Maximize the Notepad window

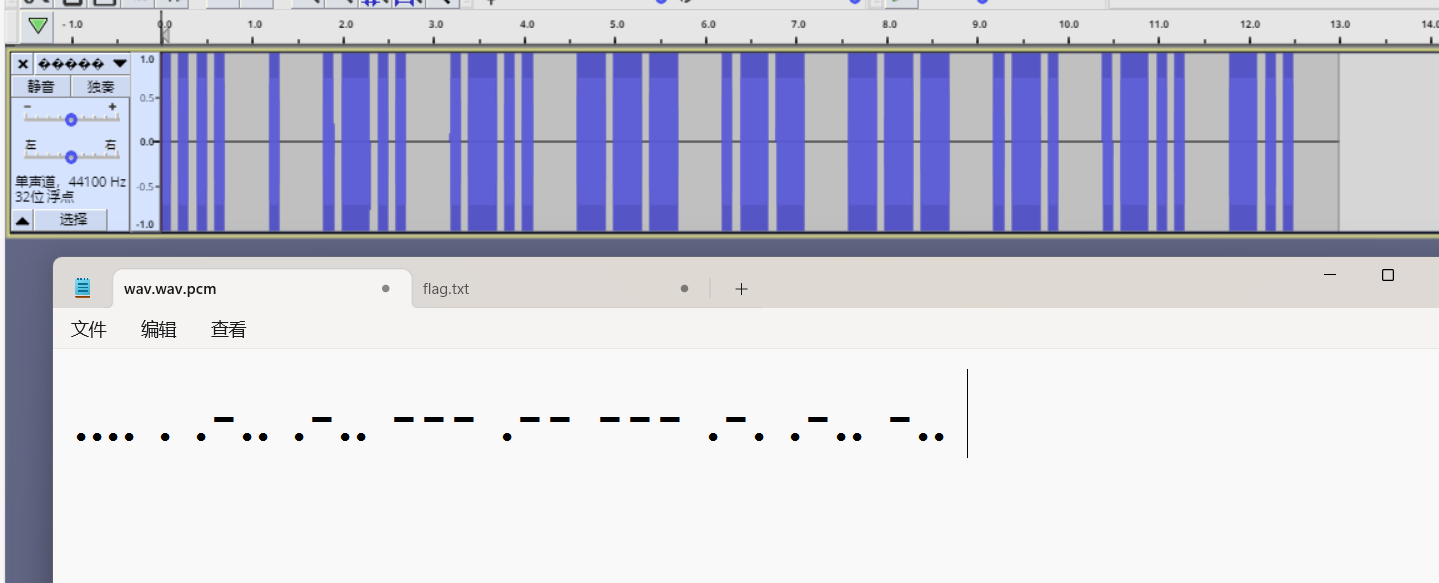(x=1388, y=275)
